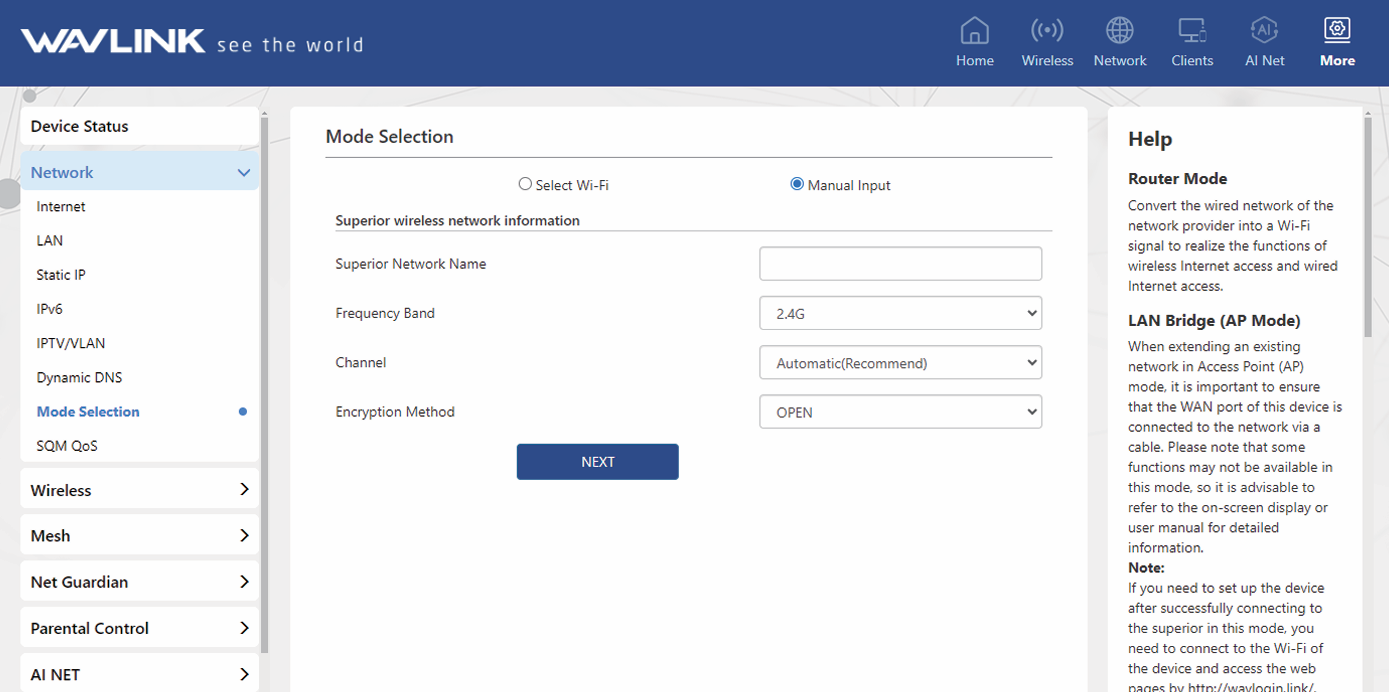Viewport: 1389px width, 695px height.
Task: Expand the Net Guardian sidebar section
Action: 140,582
